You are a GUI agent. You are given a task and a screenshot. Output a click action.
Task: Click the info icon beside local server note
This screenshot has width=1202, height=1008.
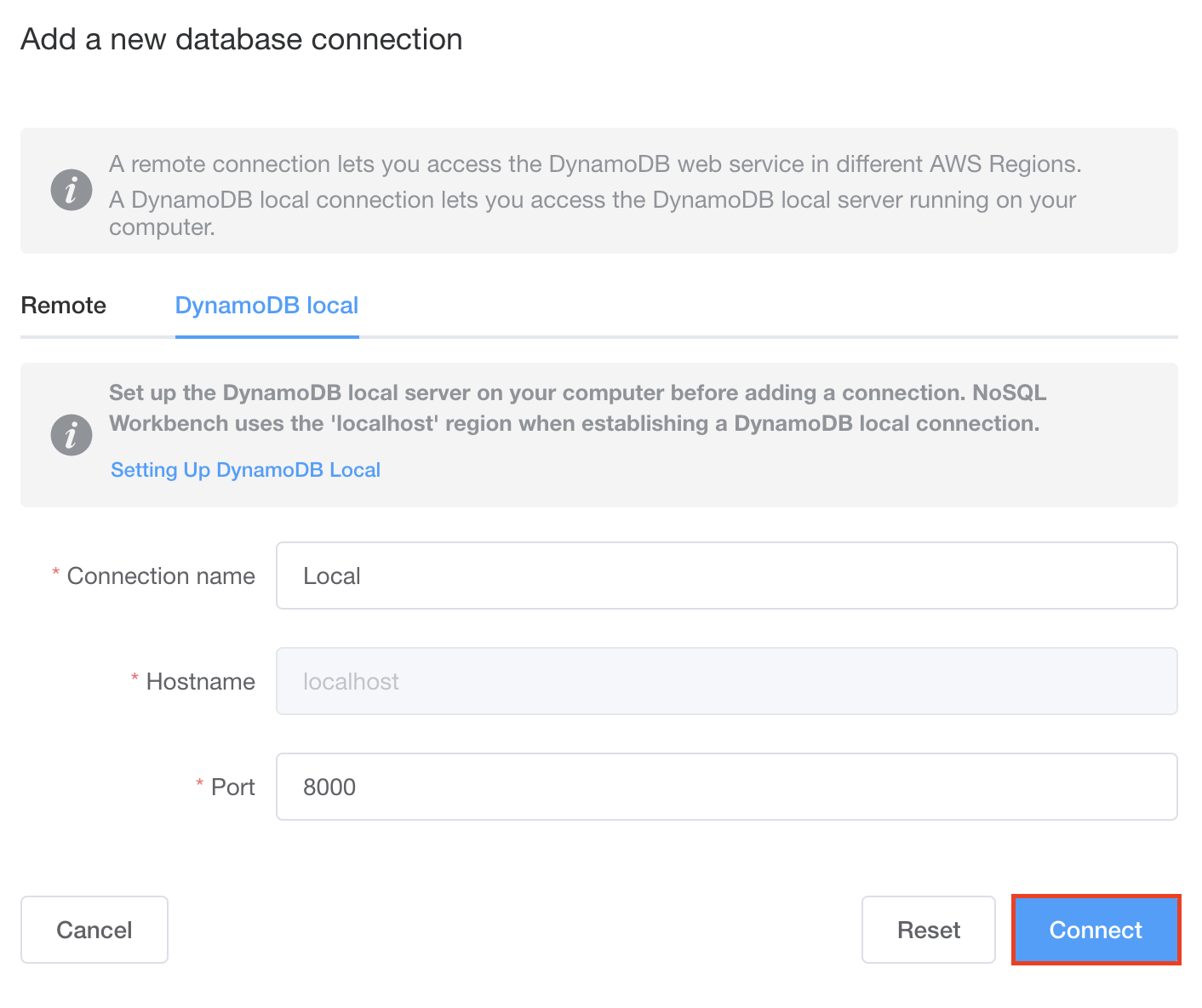72,435
